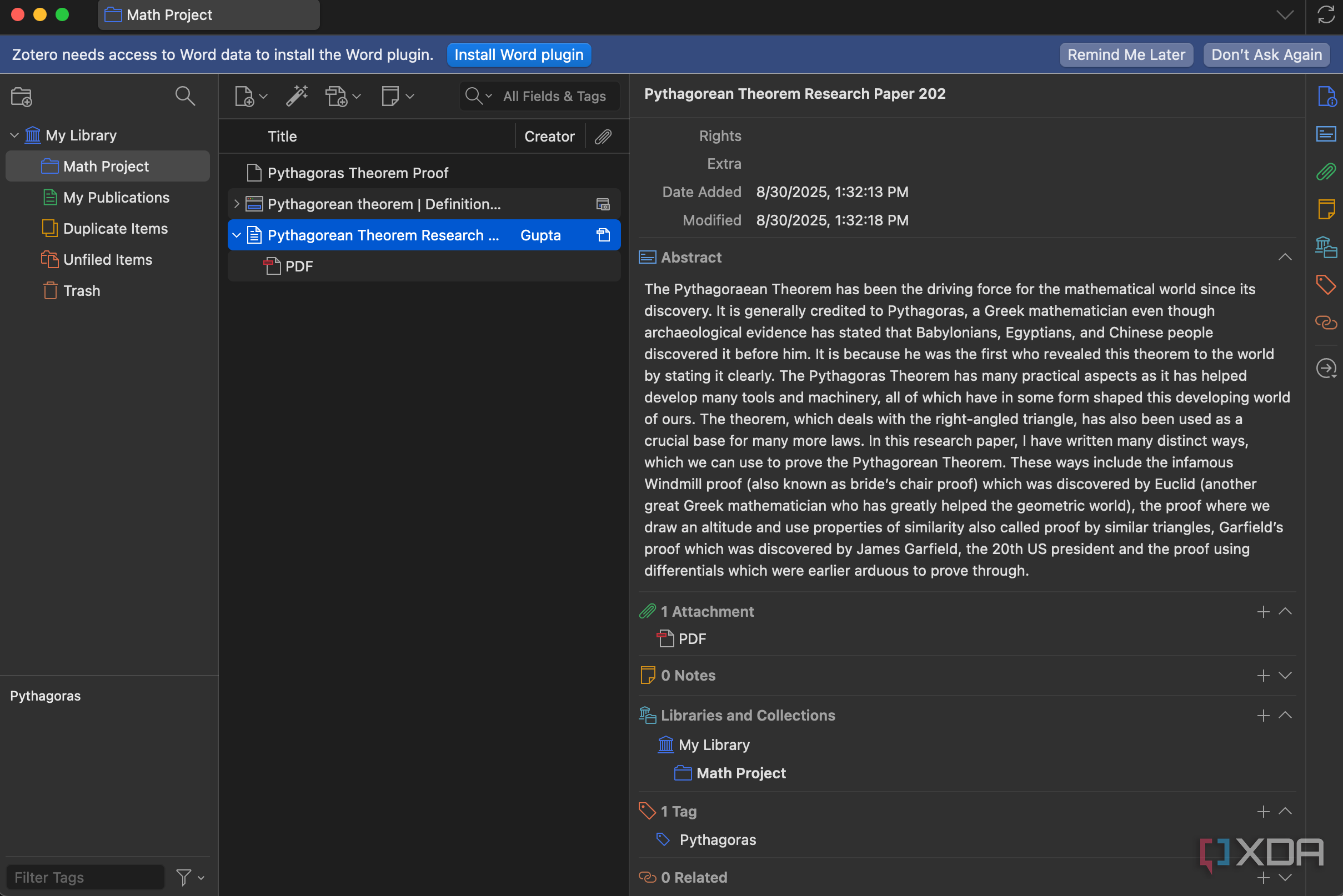
Task: Collapse the Abstract section
Action: click(x=1285, y=257)
